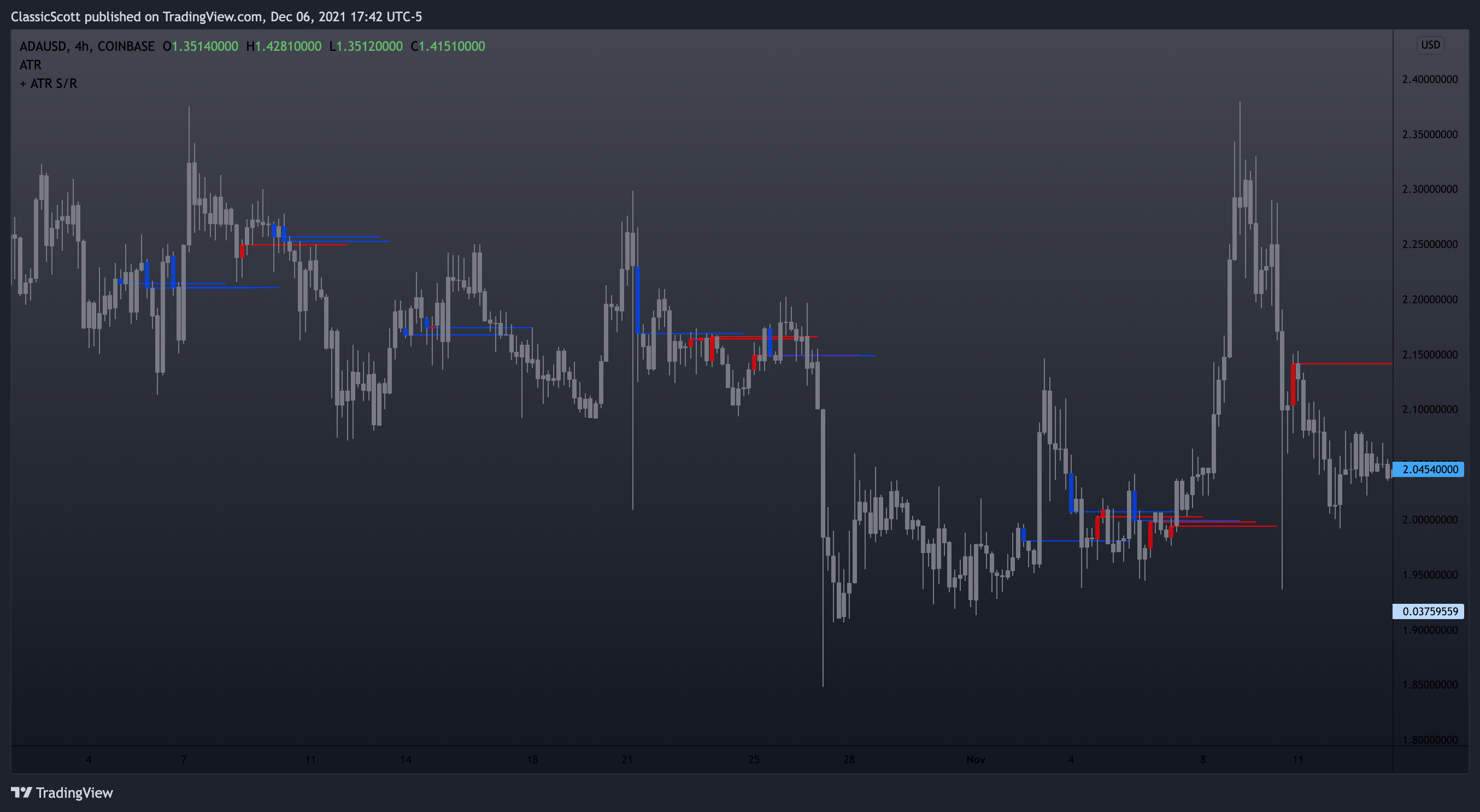Click the 2.15000000 price axis label
This screenshot has width=1480, height=812.
pos(1429,354)
